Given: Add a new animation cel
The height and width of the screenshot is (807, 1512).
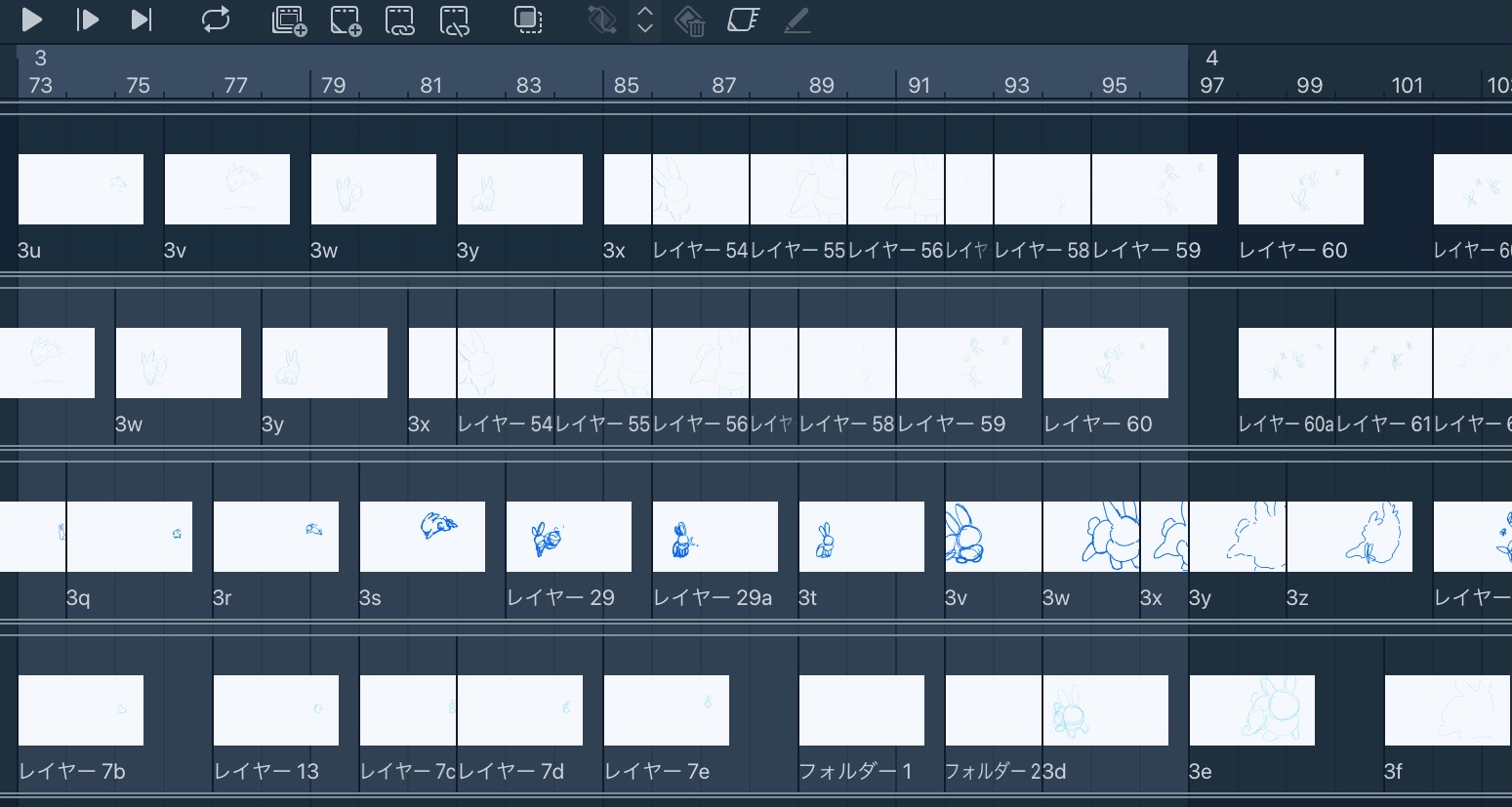Looking at the screenshot, I should coord(346,20).
